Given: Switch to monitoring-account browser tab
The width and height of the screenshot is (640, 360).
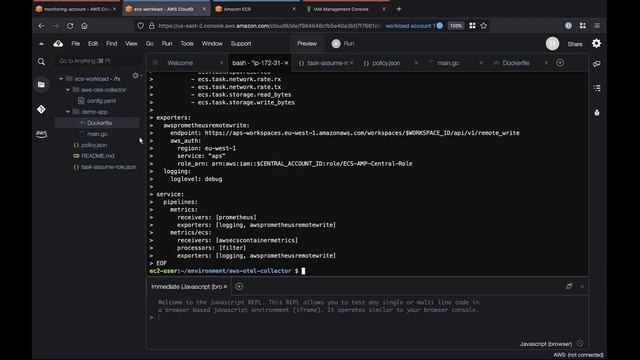Looking at the screenshot, I should [76, 9].
